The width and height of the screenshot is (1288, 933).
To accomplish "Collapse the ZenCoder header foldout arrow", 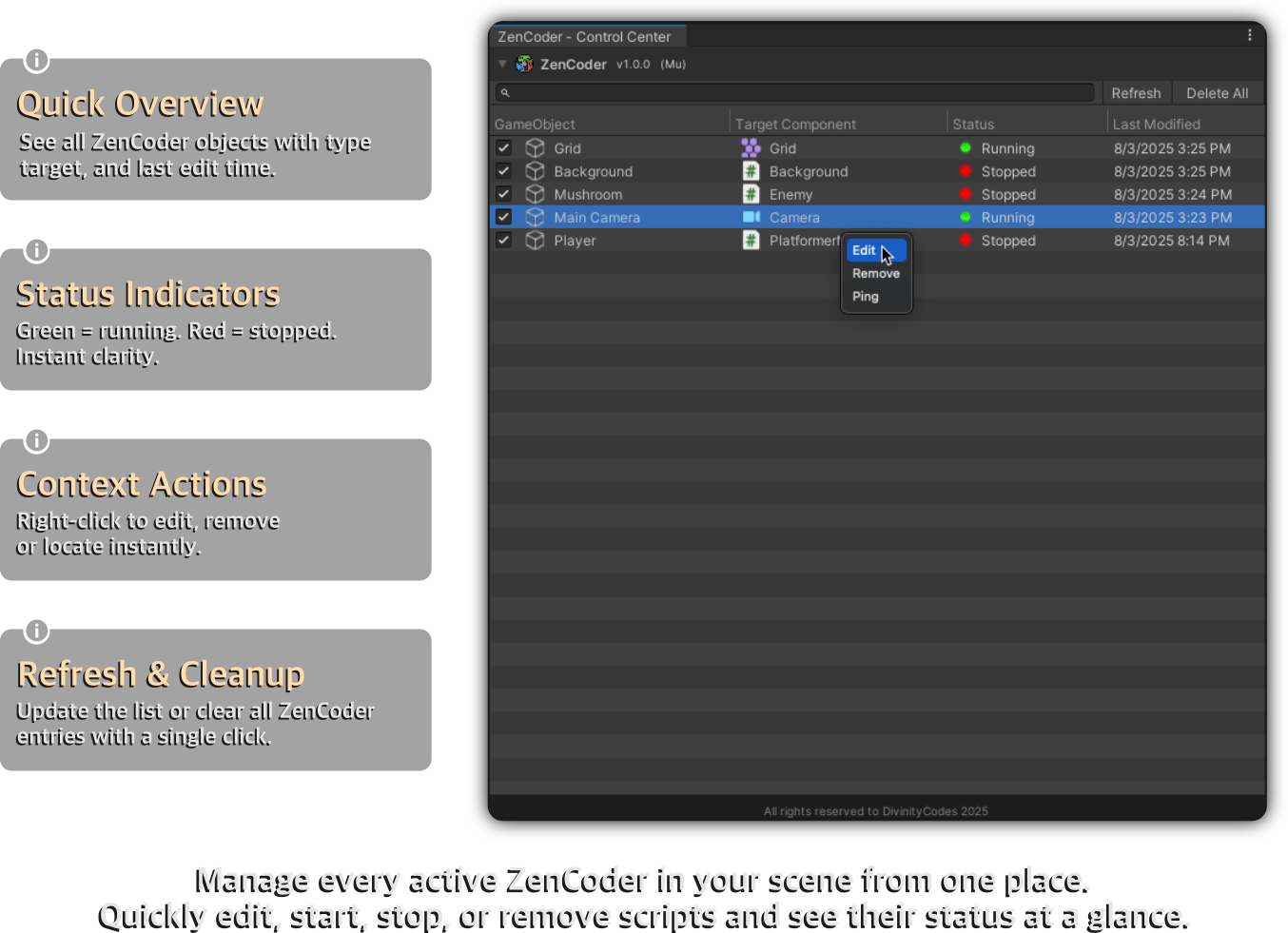I will (502, 64).
